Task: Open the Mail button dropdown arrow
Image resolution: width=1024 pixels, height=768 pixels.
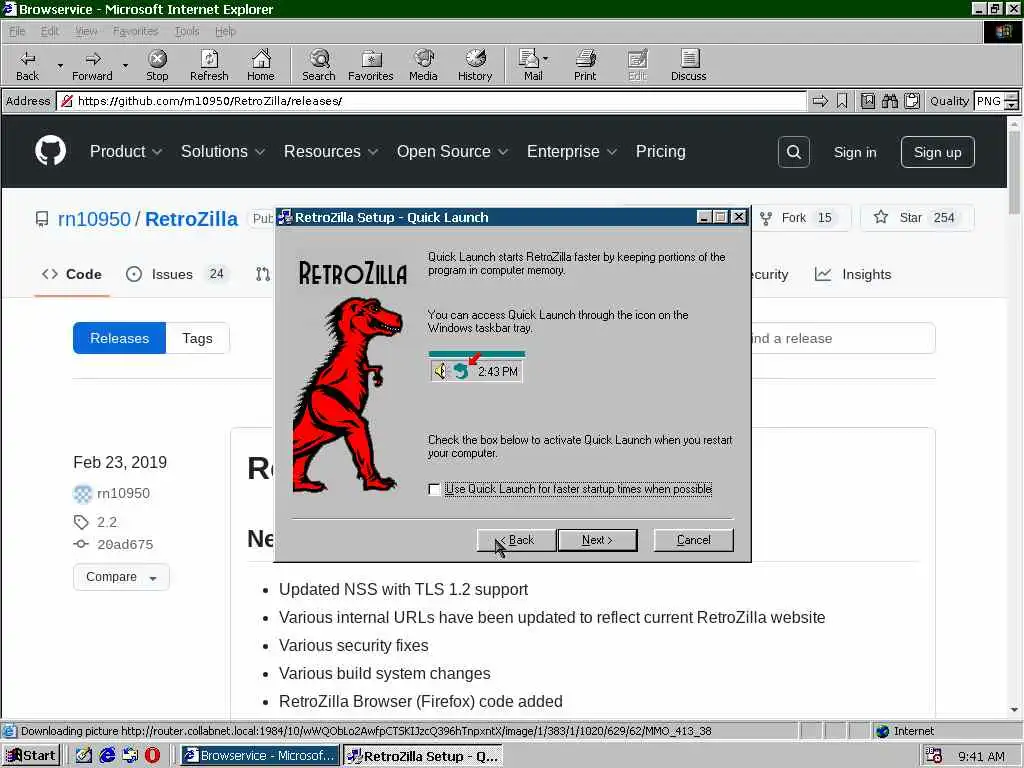Action: 545,59
